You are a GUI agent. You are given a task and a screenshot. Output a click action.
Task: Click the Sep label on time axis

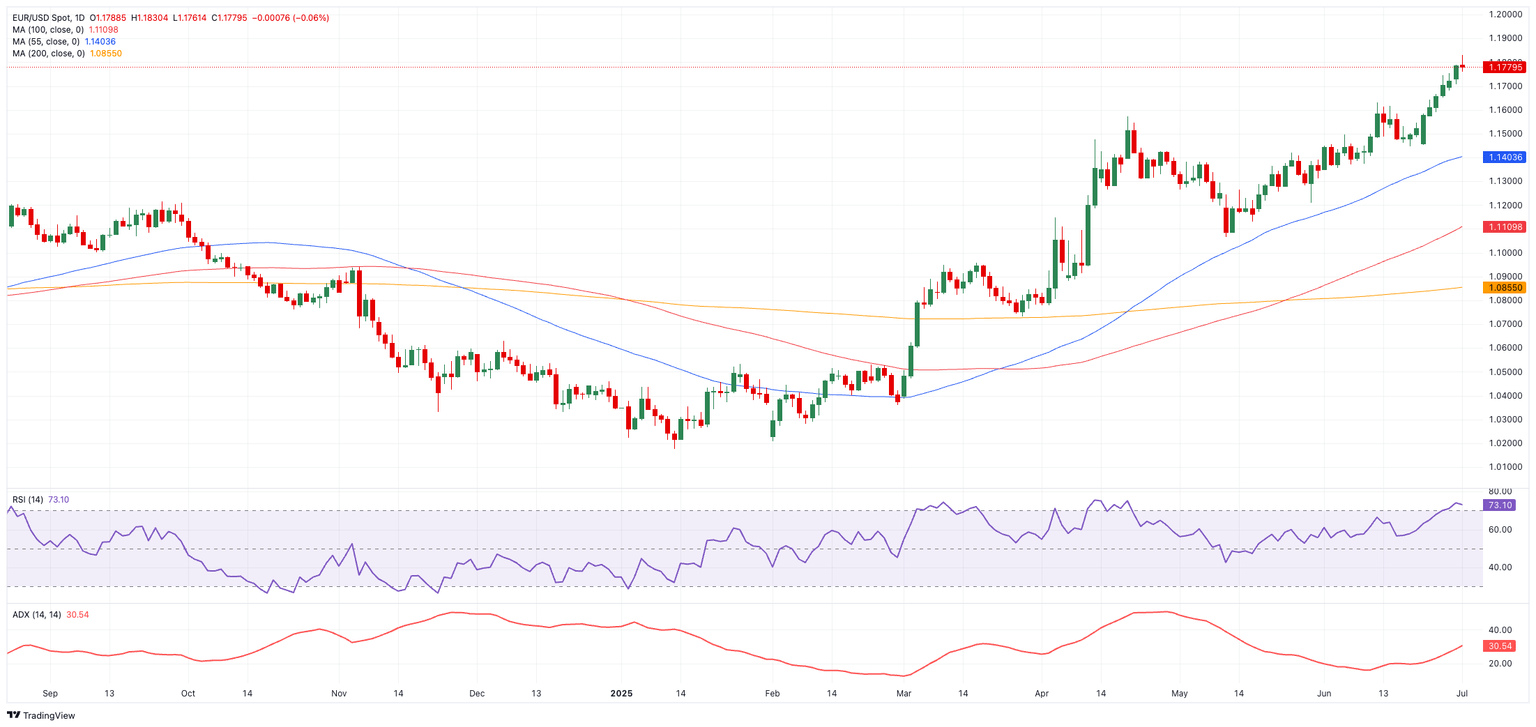point(50,692)
